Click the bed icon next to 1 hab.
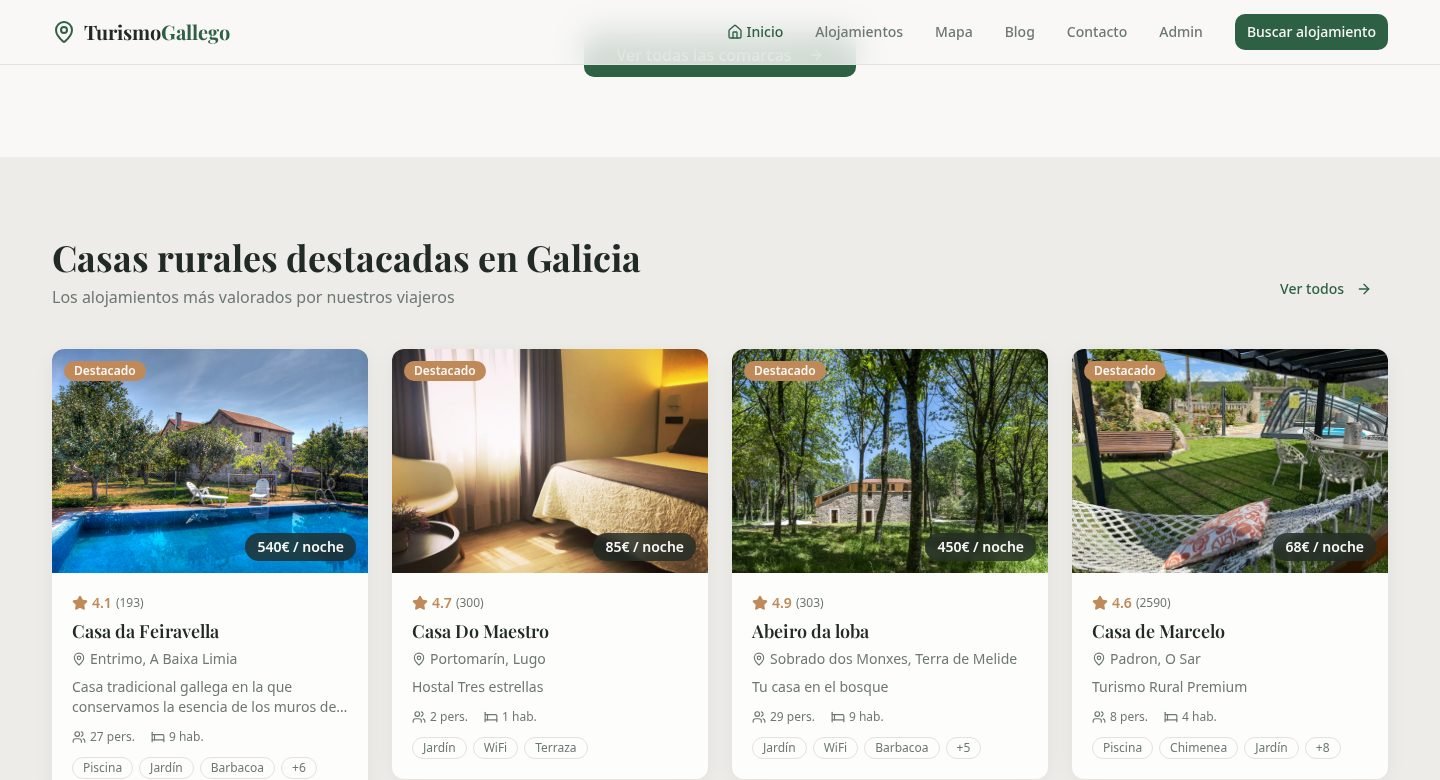The image size is (1440, 780). click(491, 717)
